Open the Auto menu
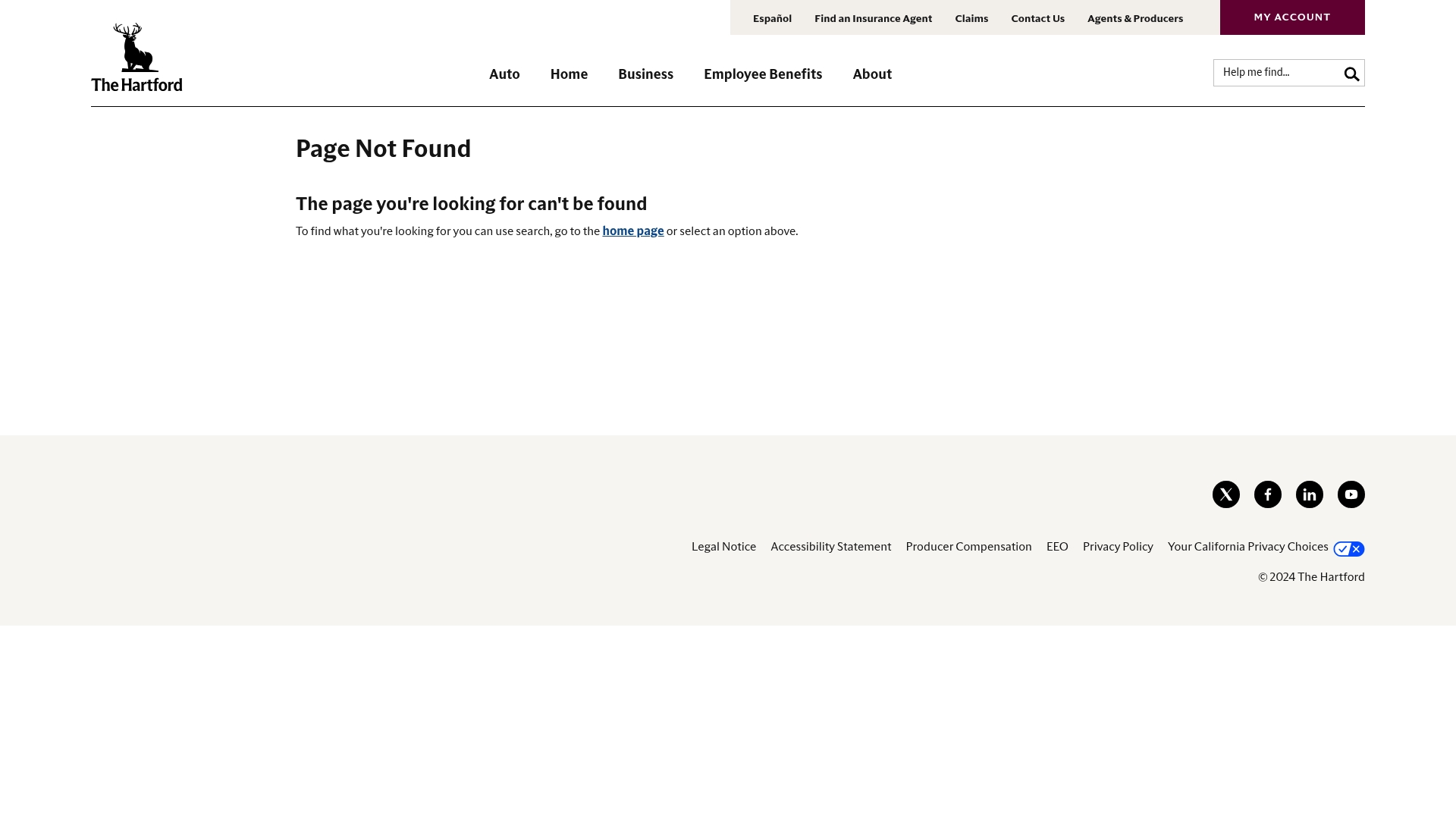The height and width of the screenshot is (819, 1456). [504, 74]
